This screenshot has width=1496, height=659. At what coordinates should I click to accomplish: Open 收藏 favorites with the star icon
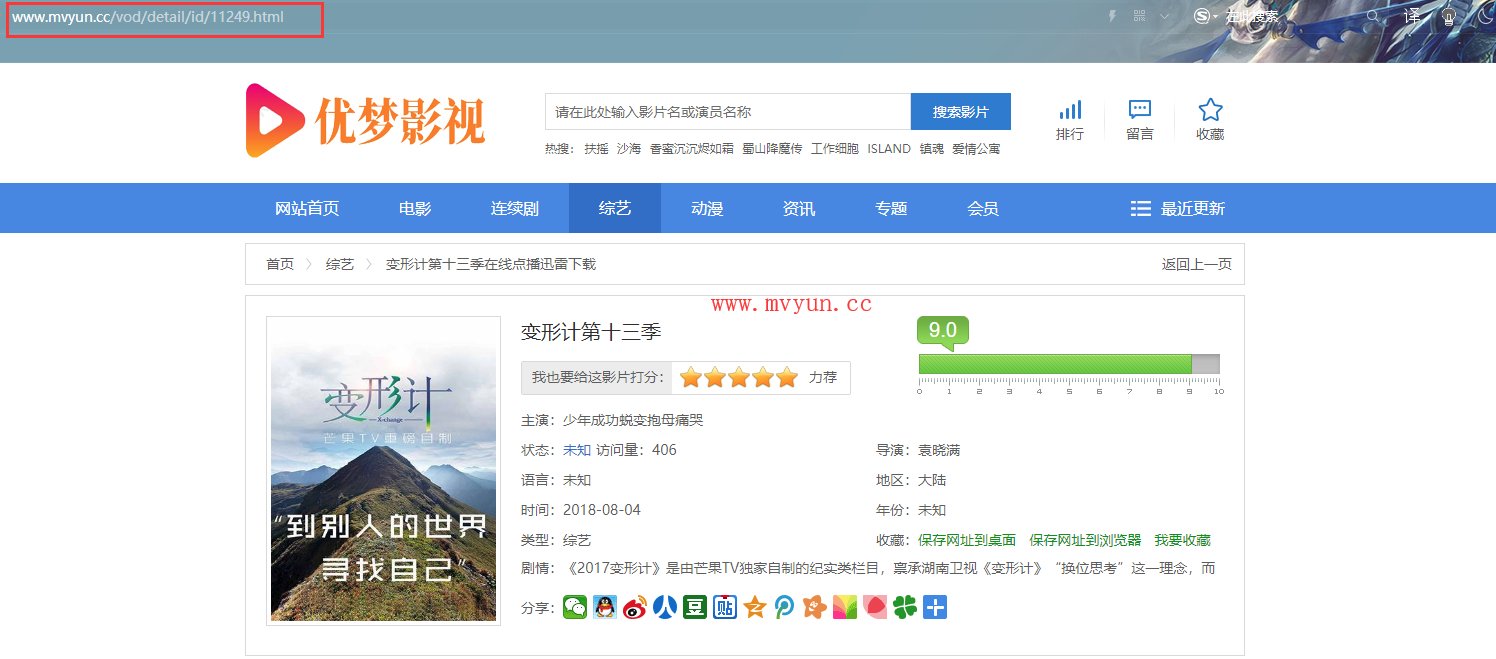click(x=1209, y=118)
